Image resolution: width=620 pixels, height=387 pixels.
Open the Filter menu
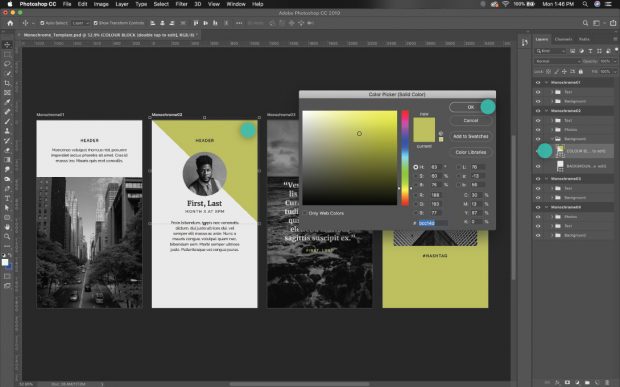[181, 4]
